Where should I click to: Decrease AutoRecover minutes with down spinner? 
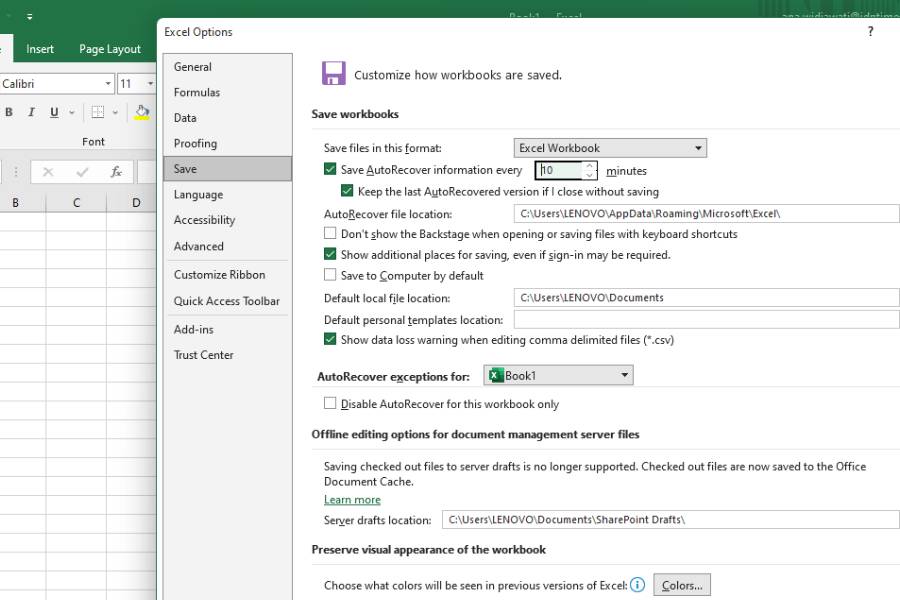tap(589, 175)
